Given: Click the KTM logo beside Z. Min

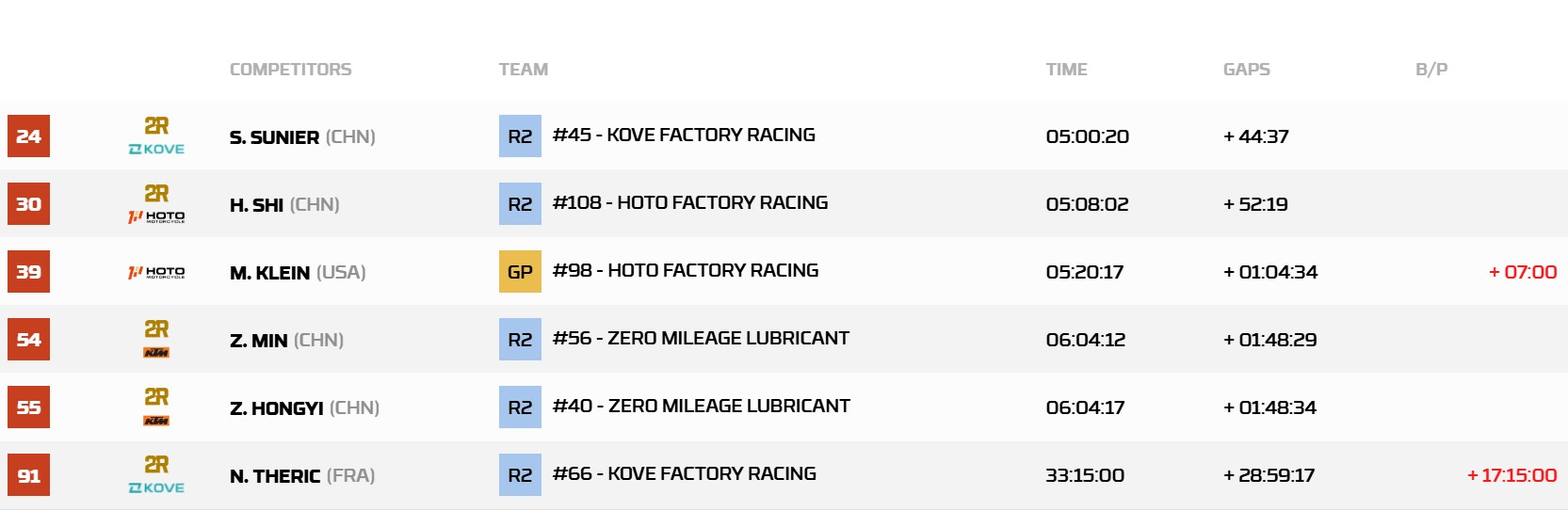Looking at the screenshot, I should (156, 352).
